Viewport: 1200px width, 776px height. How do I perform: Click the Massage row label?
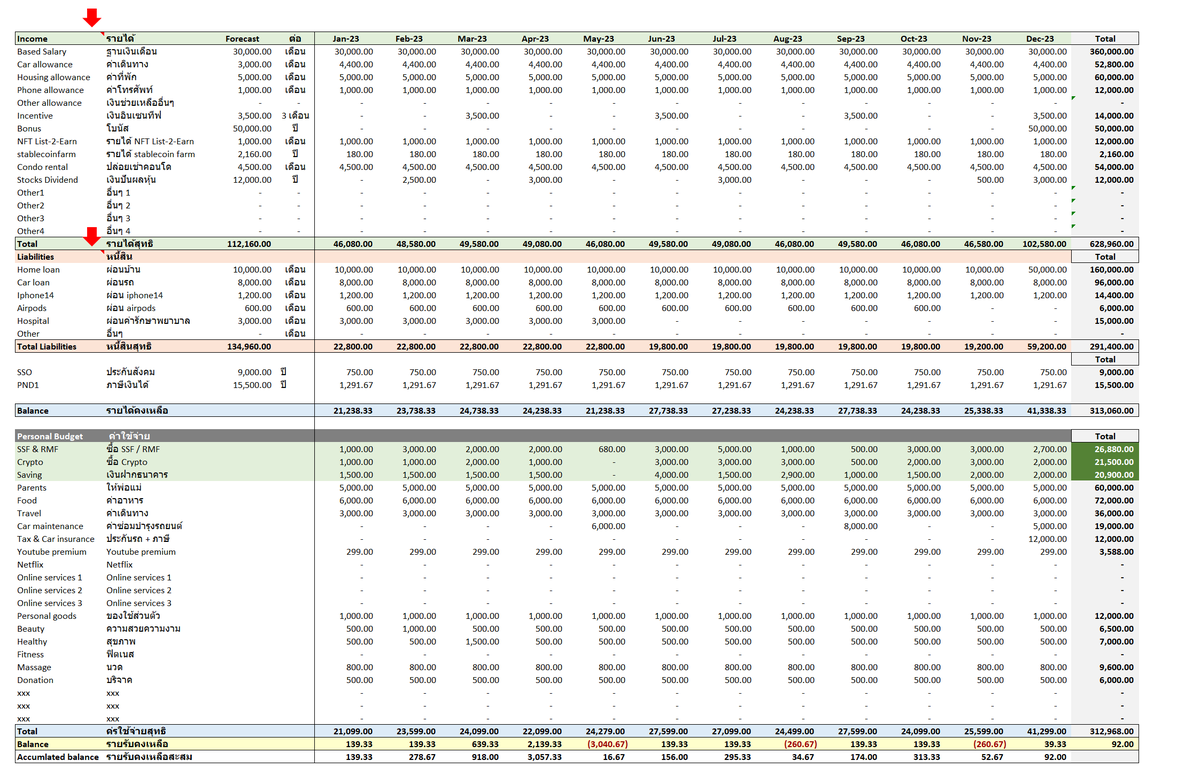tap(33, 668)
